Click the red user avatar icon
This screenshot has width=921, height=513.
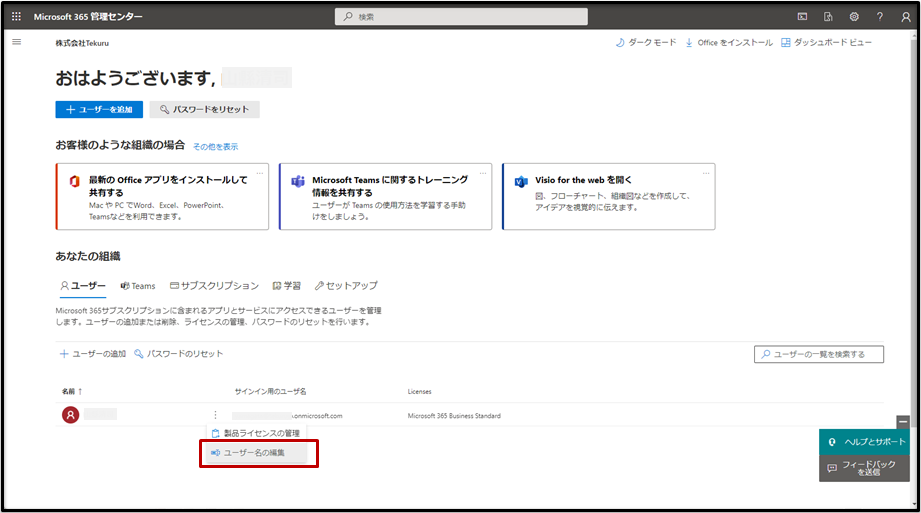[x=70, y=415]
